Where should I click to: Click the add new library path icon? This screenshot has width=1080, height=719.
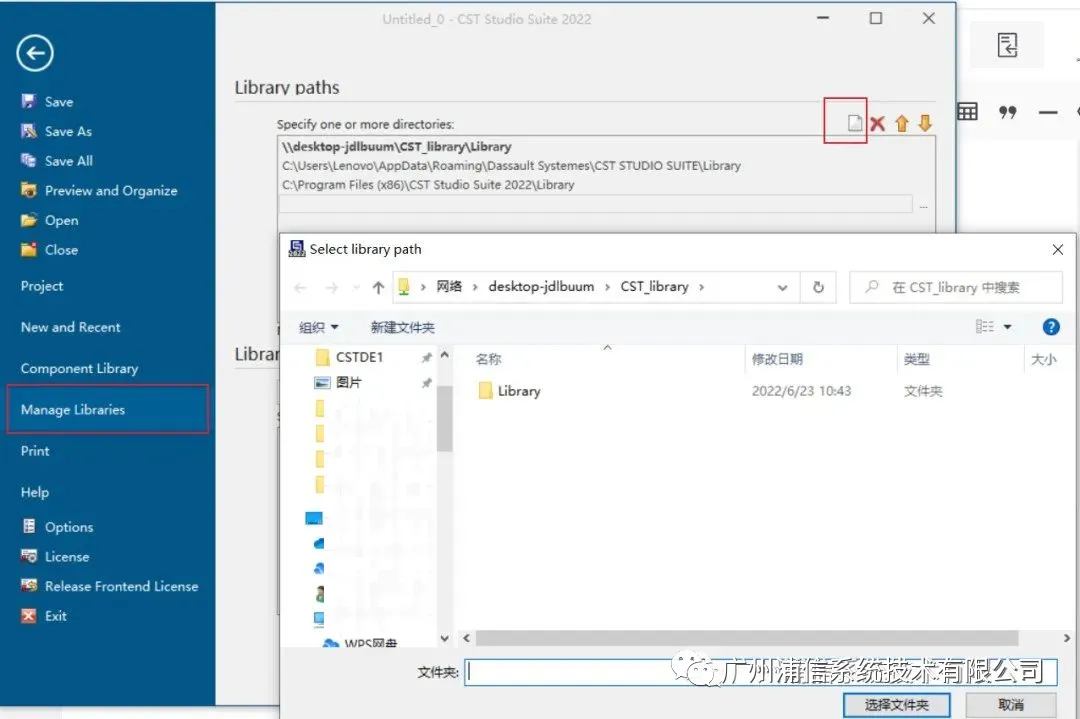[854, 123]
